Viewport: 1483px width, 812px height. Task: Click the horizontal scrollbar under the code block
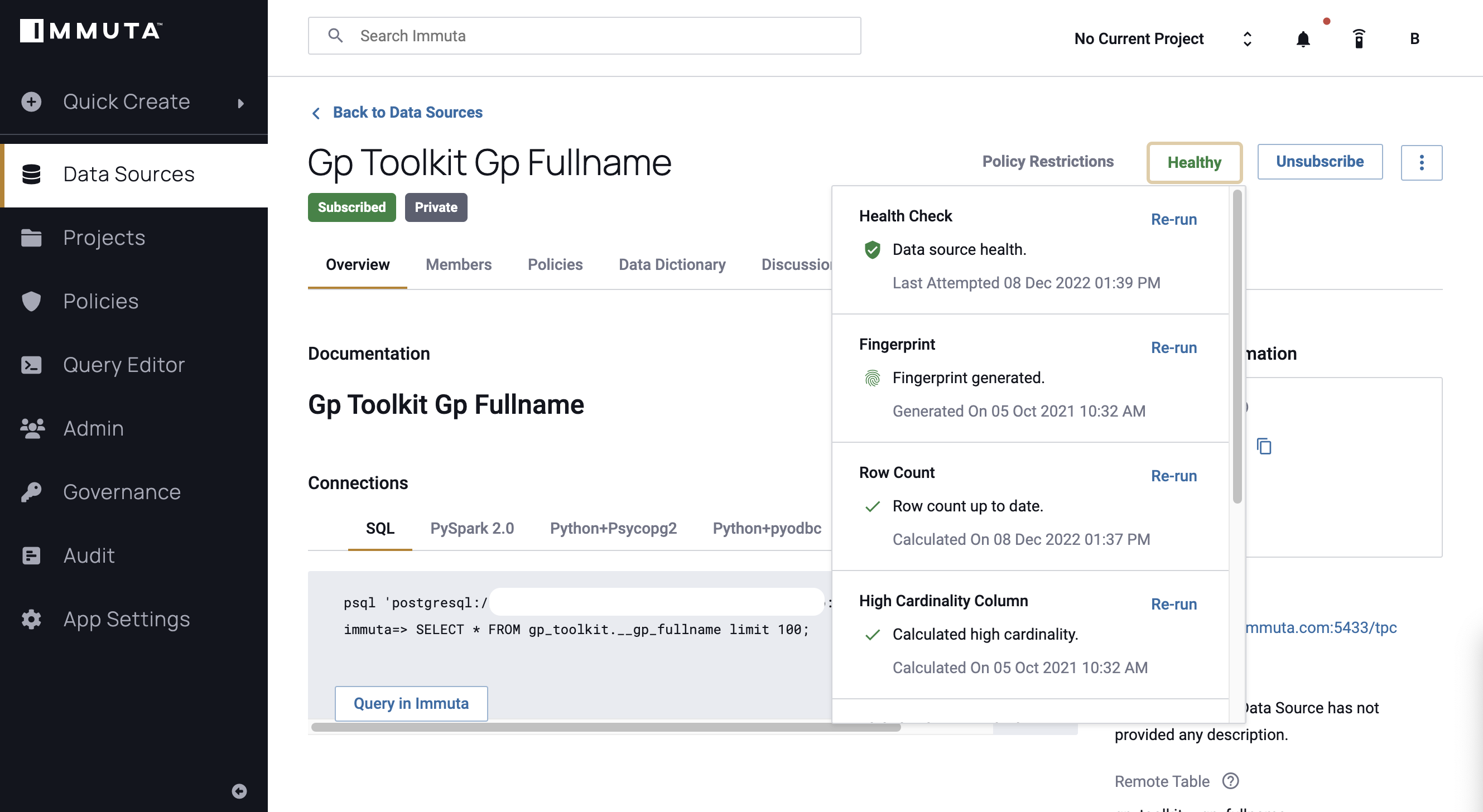(x=605, y=727)
